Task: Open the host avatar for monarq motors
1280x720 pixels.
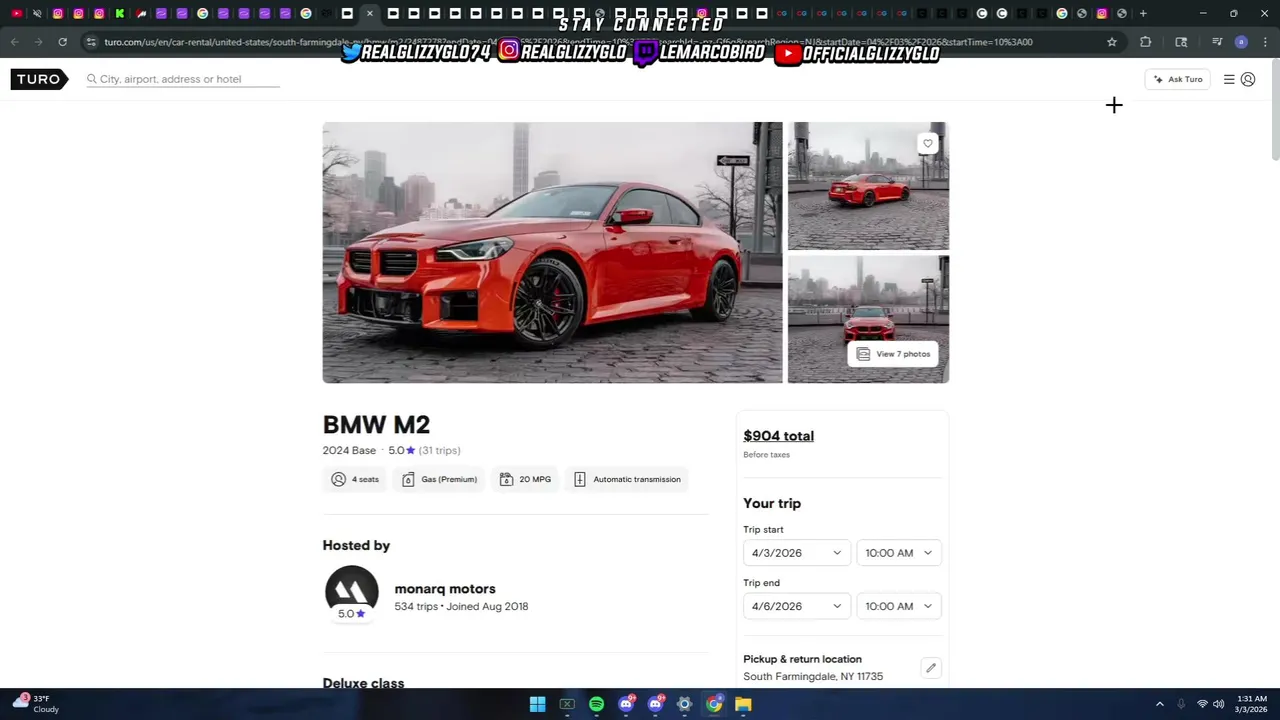Action: point(351,592)
